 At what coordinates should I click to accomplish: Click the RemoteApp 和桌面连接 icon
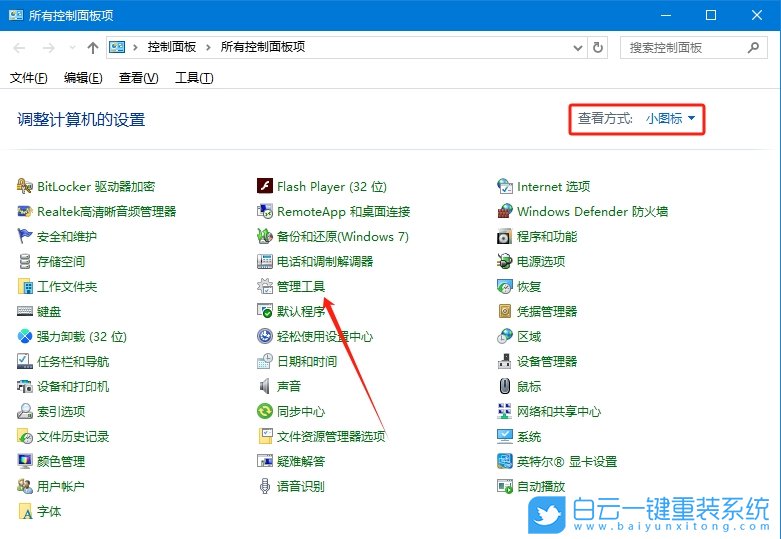[264, 211]
